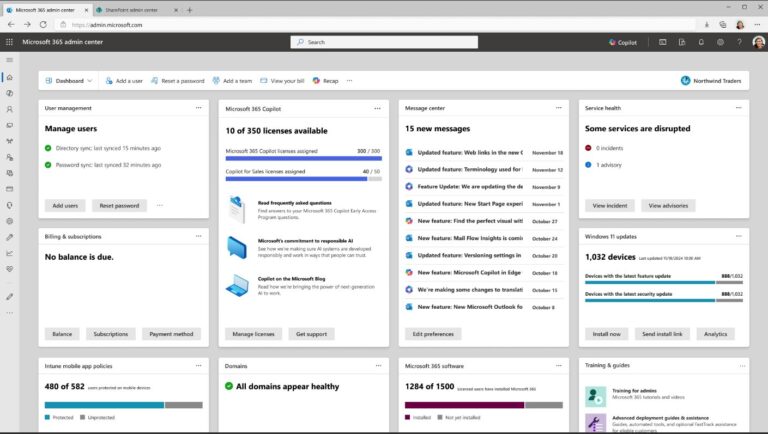
Task: Open Training for admins icon
Action: pos(595,396)
